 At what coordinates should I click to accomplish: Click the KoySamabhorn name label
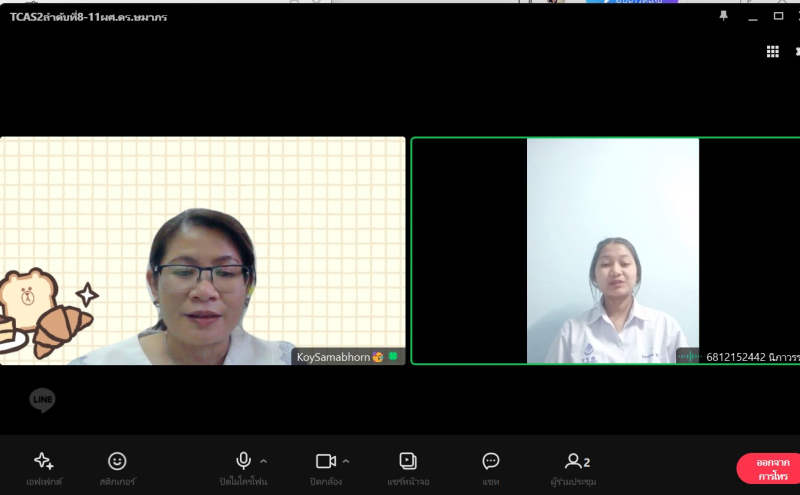334,357
